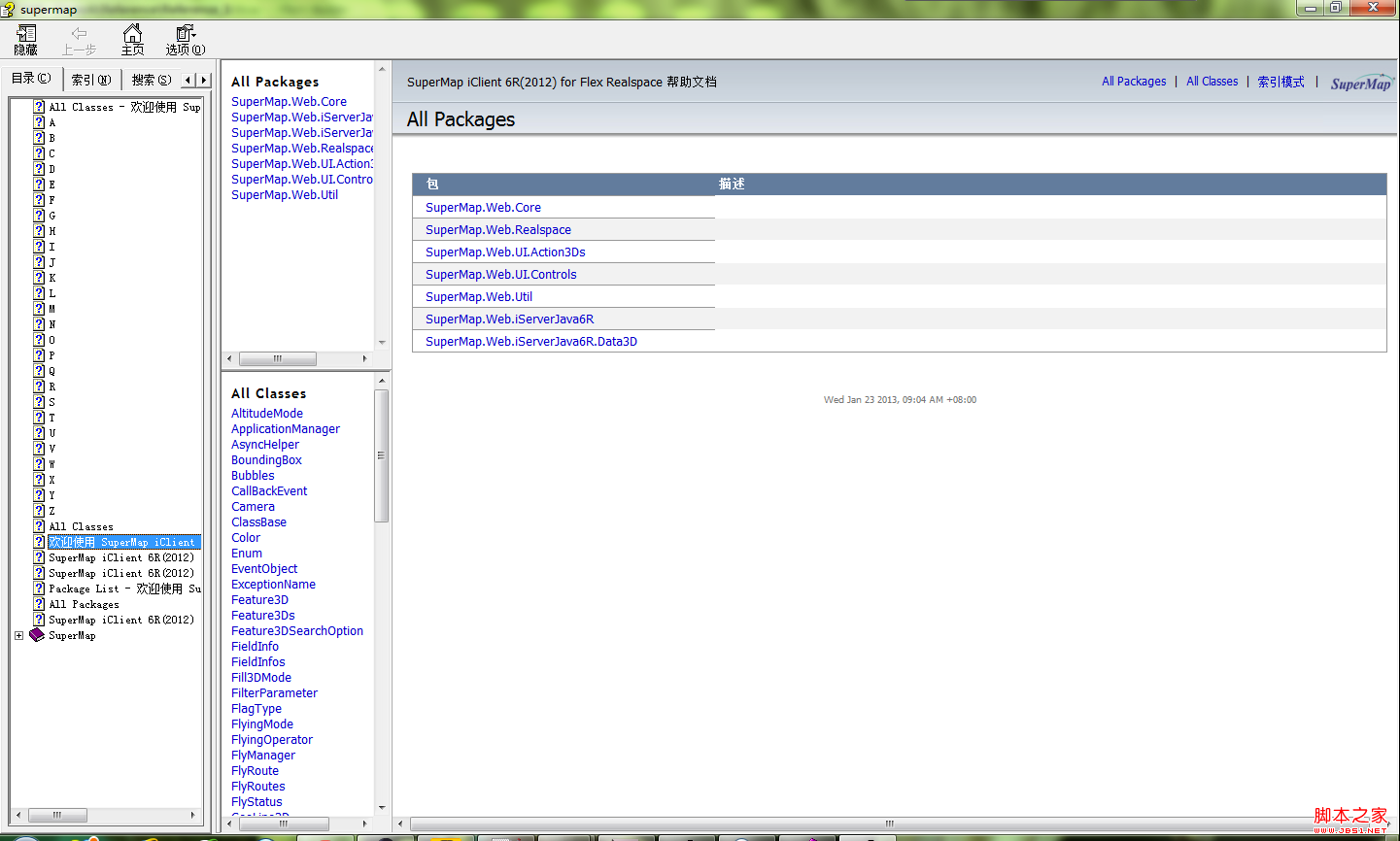Open the All Classes link in header
Screen dimensions: 1400x841
click(x=1212, y=82)
